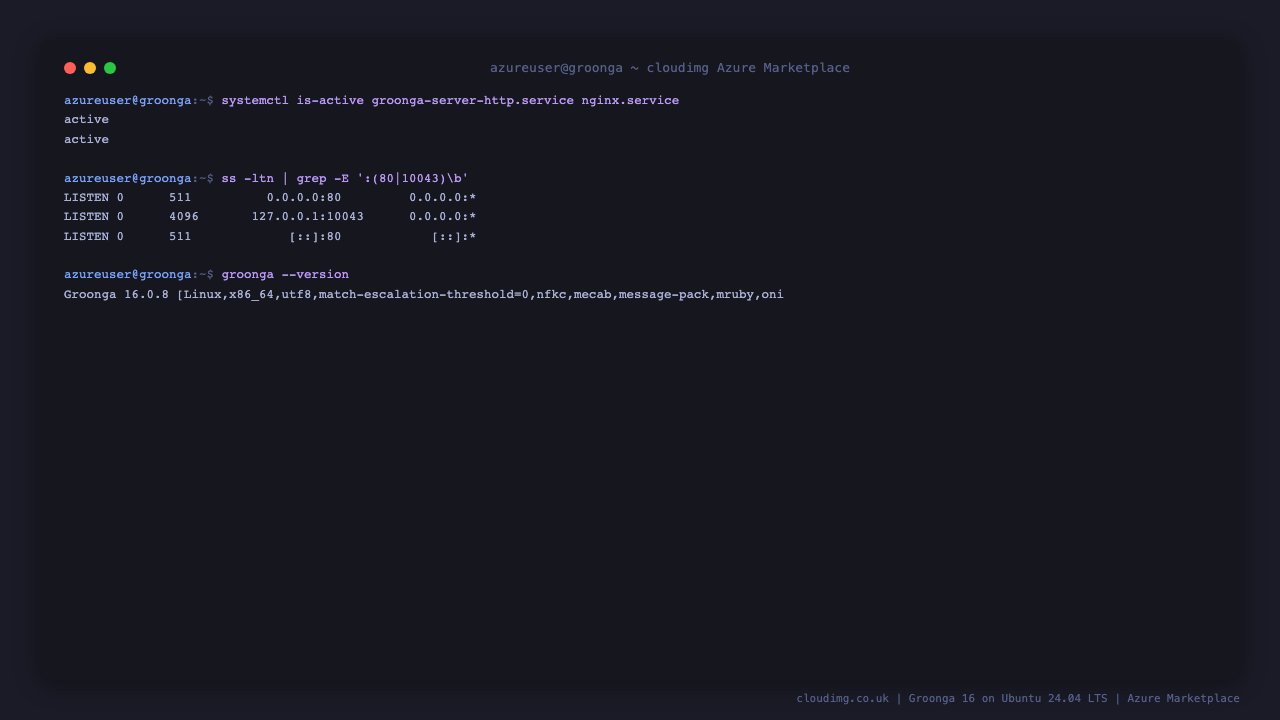Click 'match-escalation-threshold=0' in version output
This screenshot has width=1280, height=720.
[x=424, y=295]
